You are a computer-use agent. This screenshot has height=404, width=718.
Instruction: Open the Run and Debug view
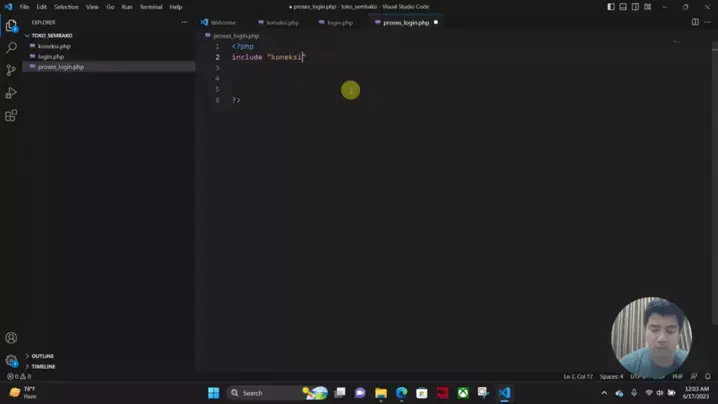(x=11, y=93)
